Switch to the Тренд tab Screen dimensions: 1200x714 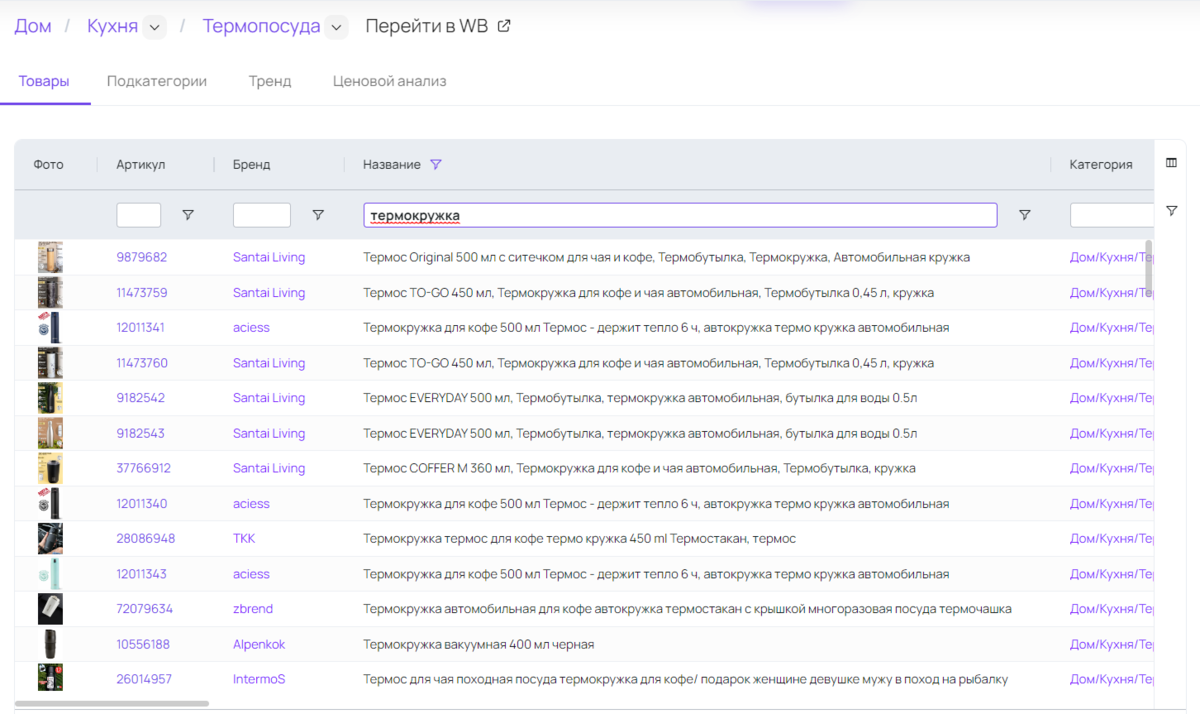click(x=270, y=82)
